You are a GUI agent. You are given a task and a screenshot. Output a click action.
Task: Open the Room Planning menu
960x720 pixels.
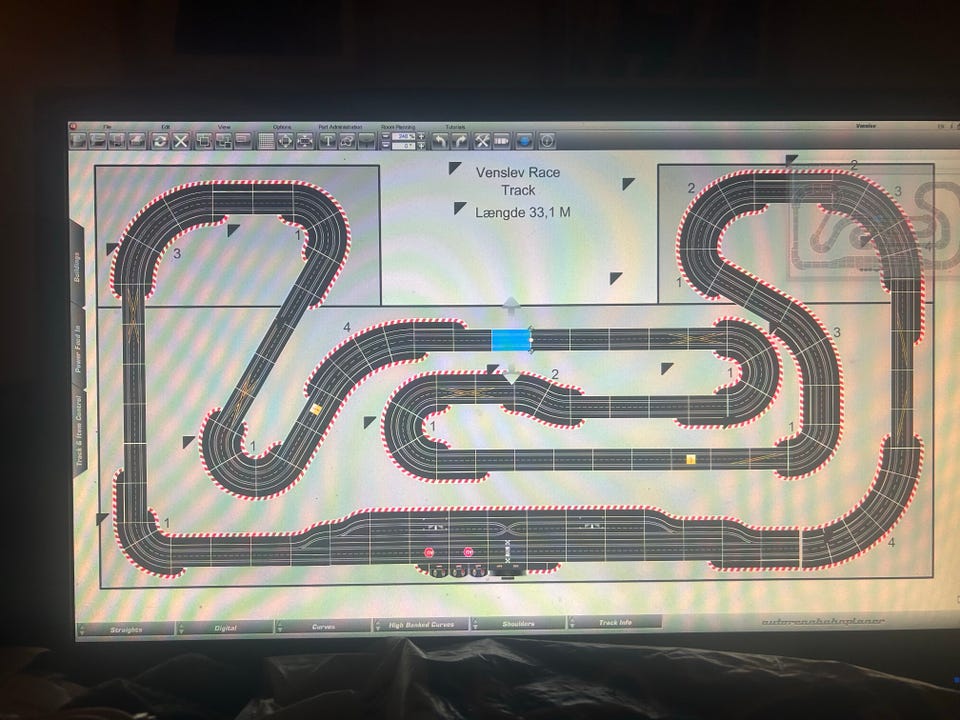[398, 127]
